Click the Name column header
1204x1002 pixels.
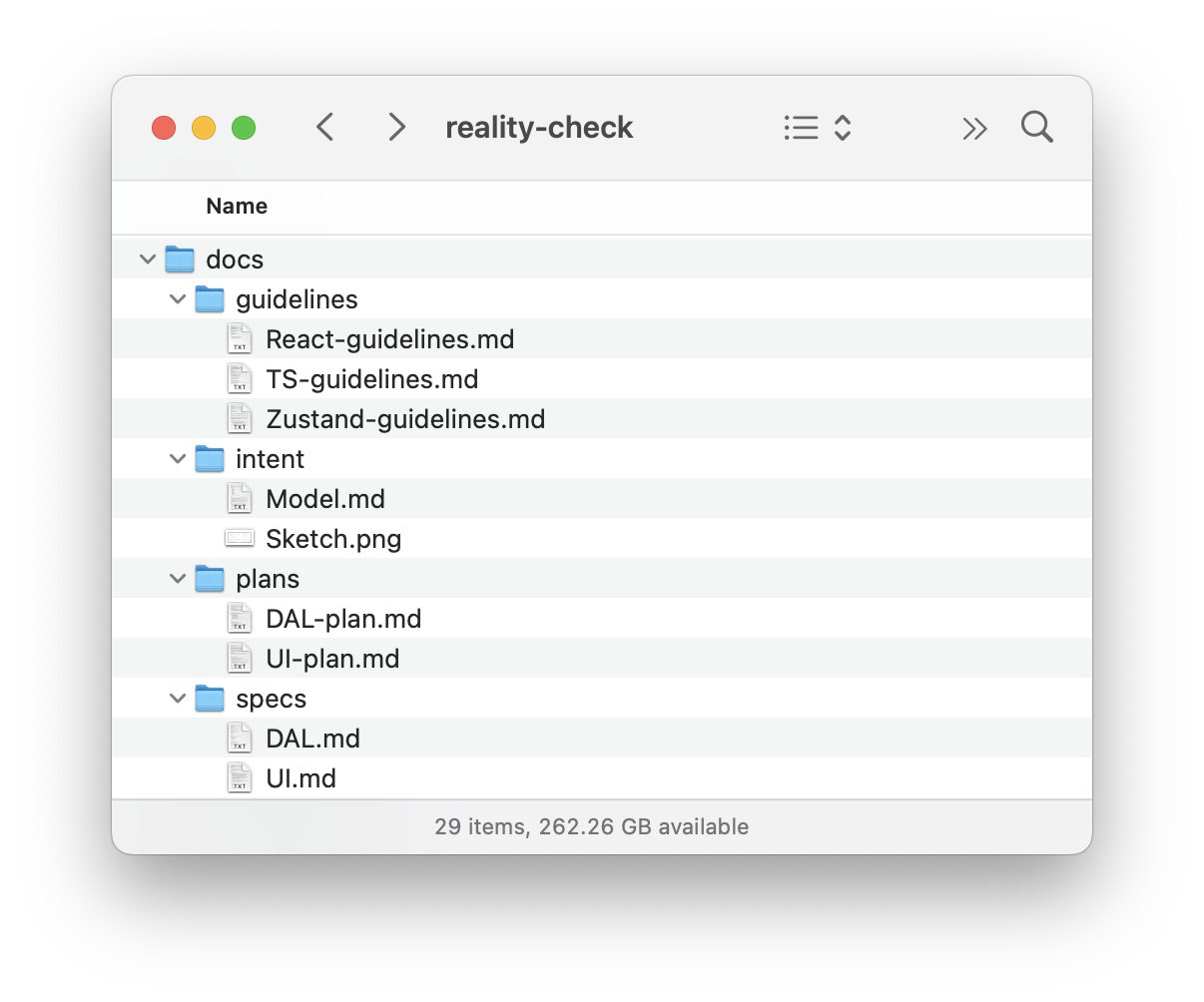pos(237,207)
